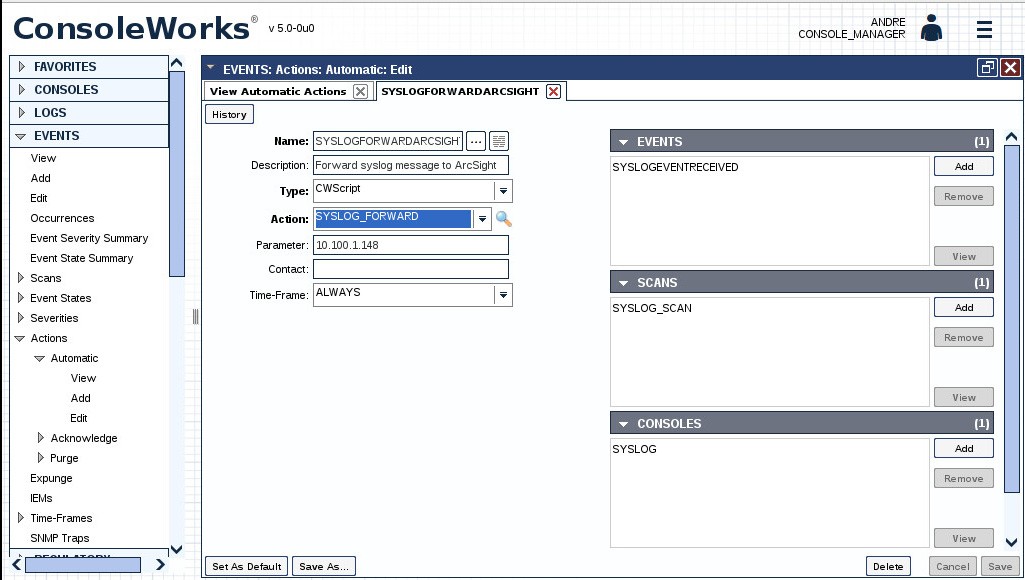The height and width of the screenshot is (580, 1025).
Task: Select SYSLOG in the consoles list
Action: click(x=634, y=449)
